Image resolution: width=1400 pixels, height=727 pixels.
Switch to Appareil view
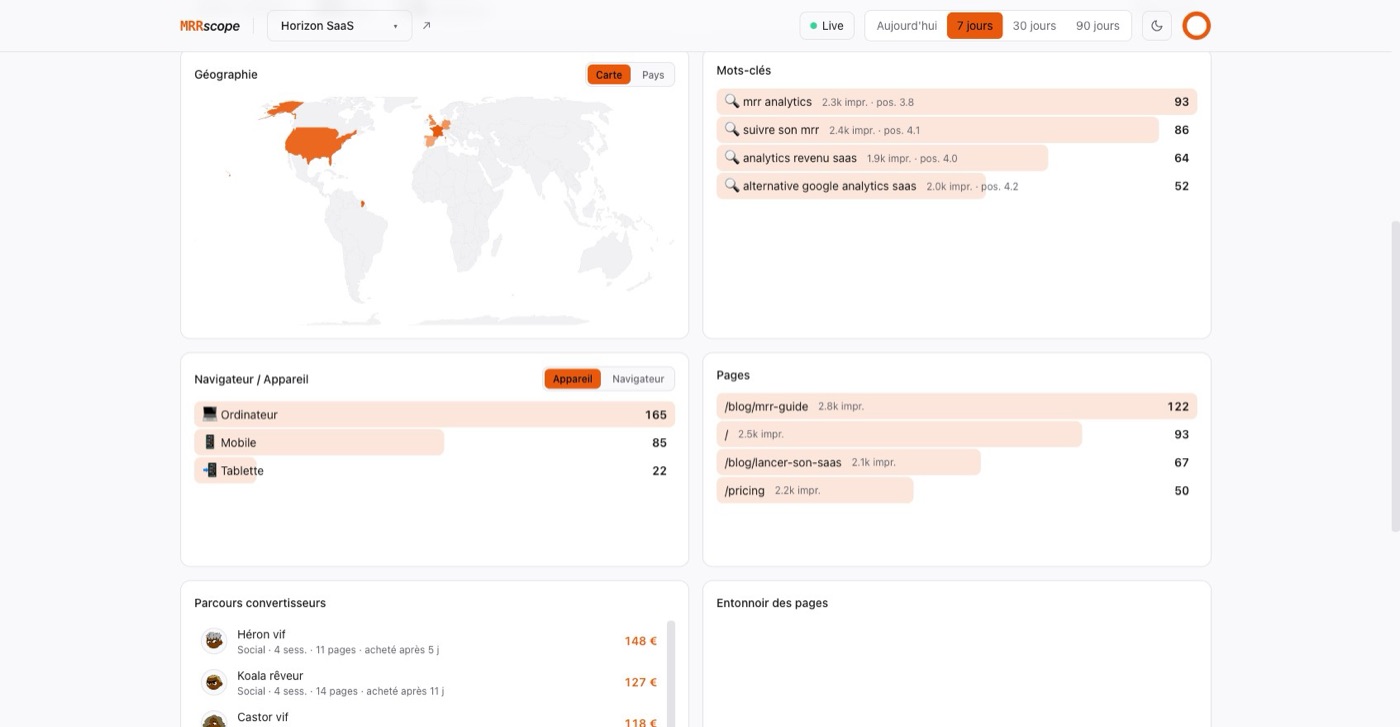tap(573, 379)
